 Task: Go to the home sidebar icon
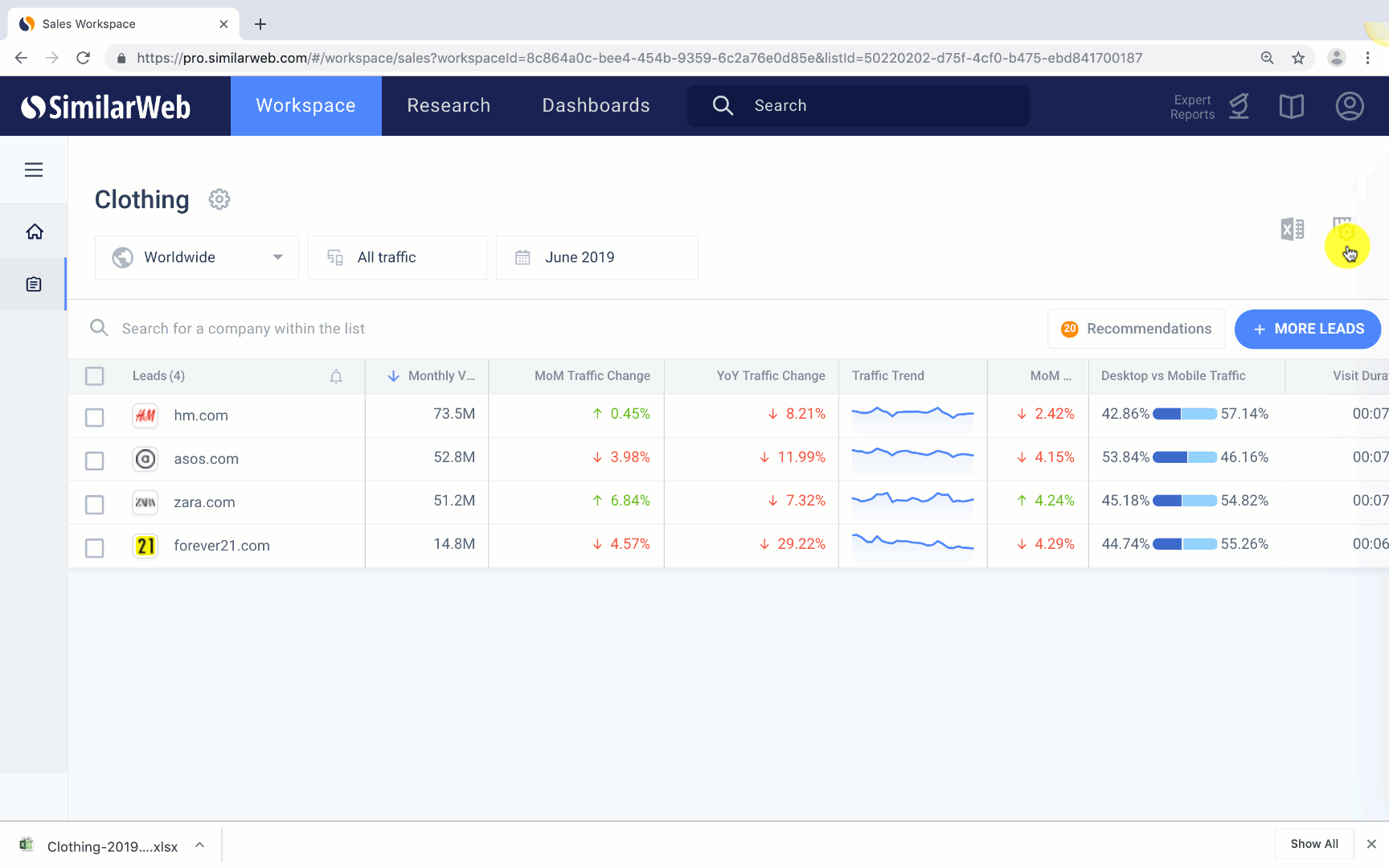pyautogui.click(x=34, y=231)
